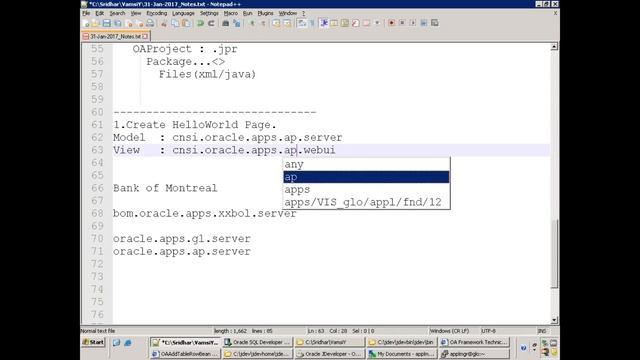640x360 pixels.
Task: Switch to Oracle SQL Developer taskbar button
Action: [x=257, y=342]
